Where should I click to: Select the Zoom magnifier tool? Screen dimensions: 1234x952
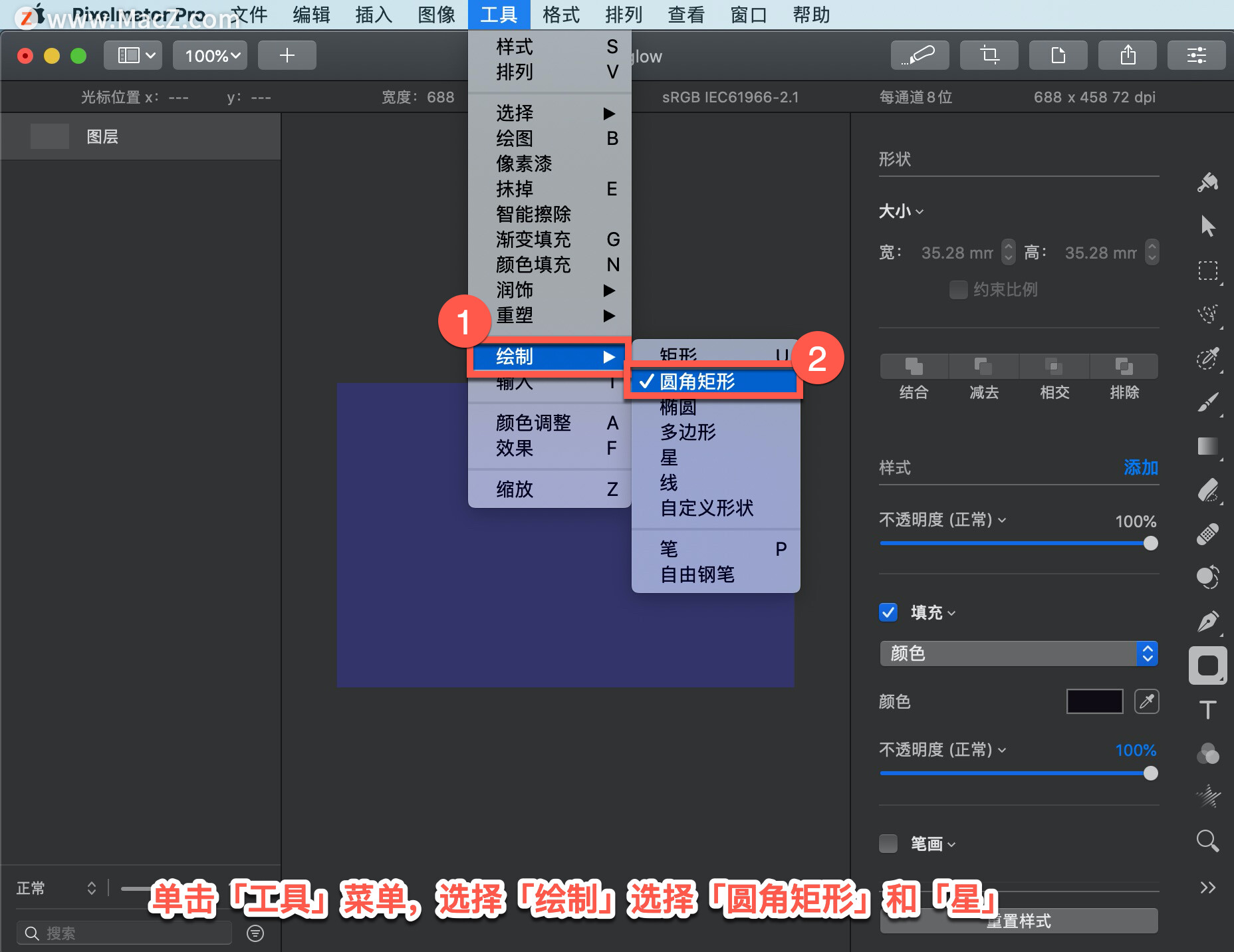tap(1208, 841)
